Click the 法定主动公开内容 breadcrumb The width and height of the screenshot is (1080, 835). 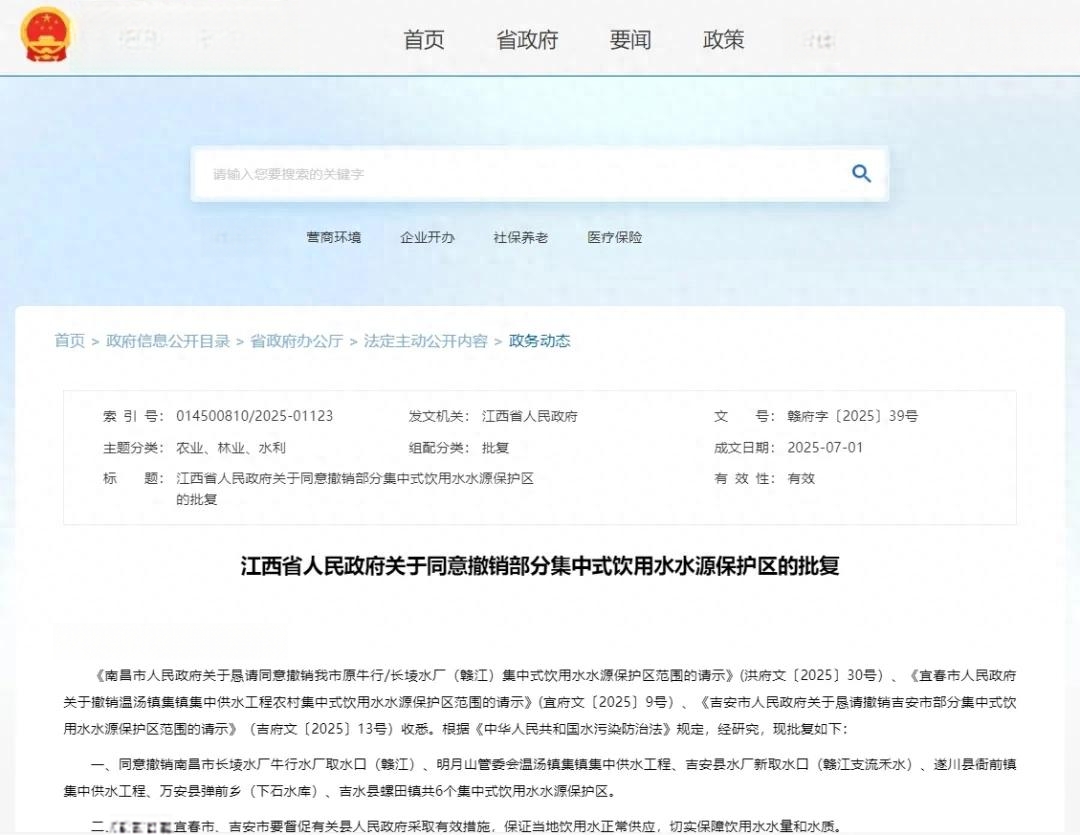(426, 341)
